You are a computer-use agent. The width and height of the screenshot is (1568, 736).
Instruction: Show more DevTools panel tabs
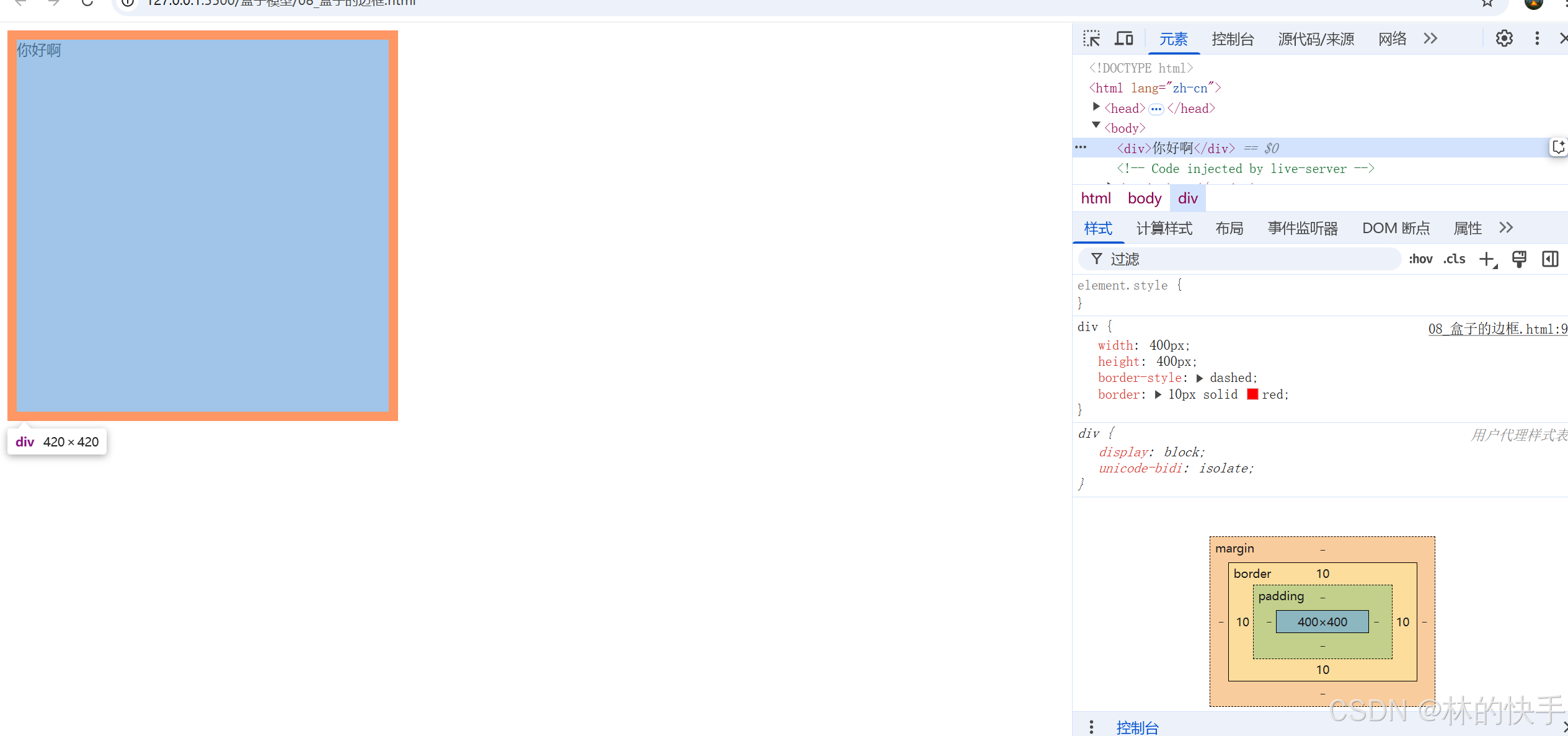(1430, 38)
